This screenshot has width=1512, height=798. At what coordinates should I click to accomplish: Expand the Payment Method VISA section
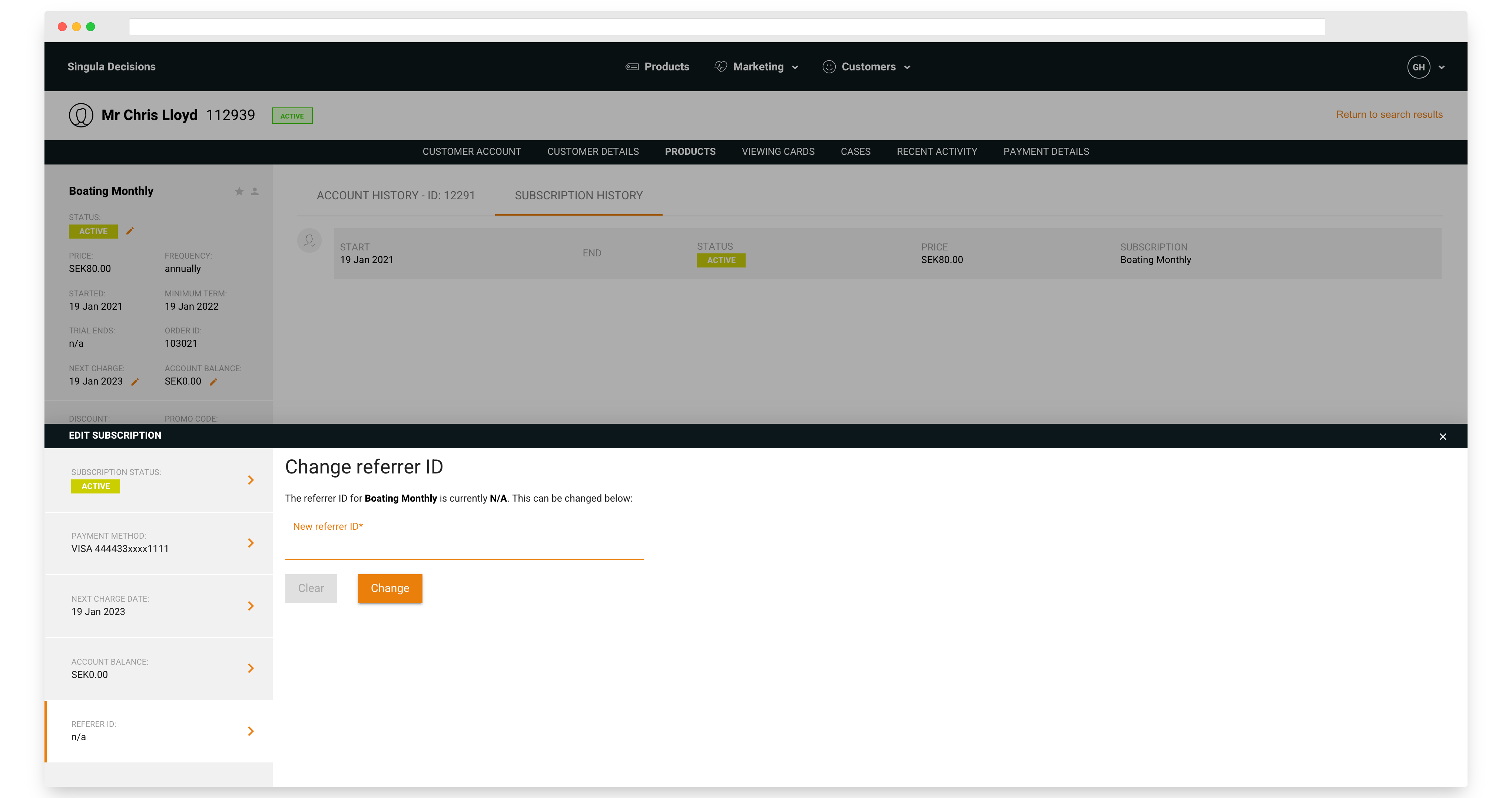[x=251, y=543]
